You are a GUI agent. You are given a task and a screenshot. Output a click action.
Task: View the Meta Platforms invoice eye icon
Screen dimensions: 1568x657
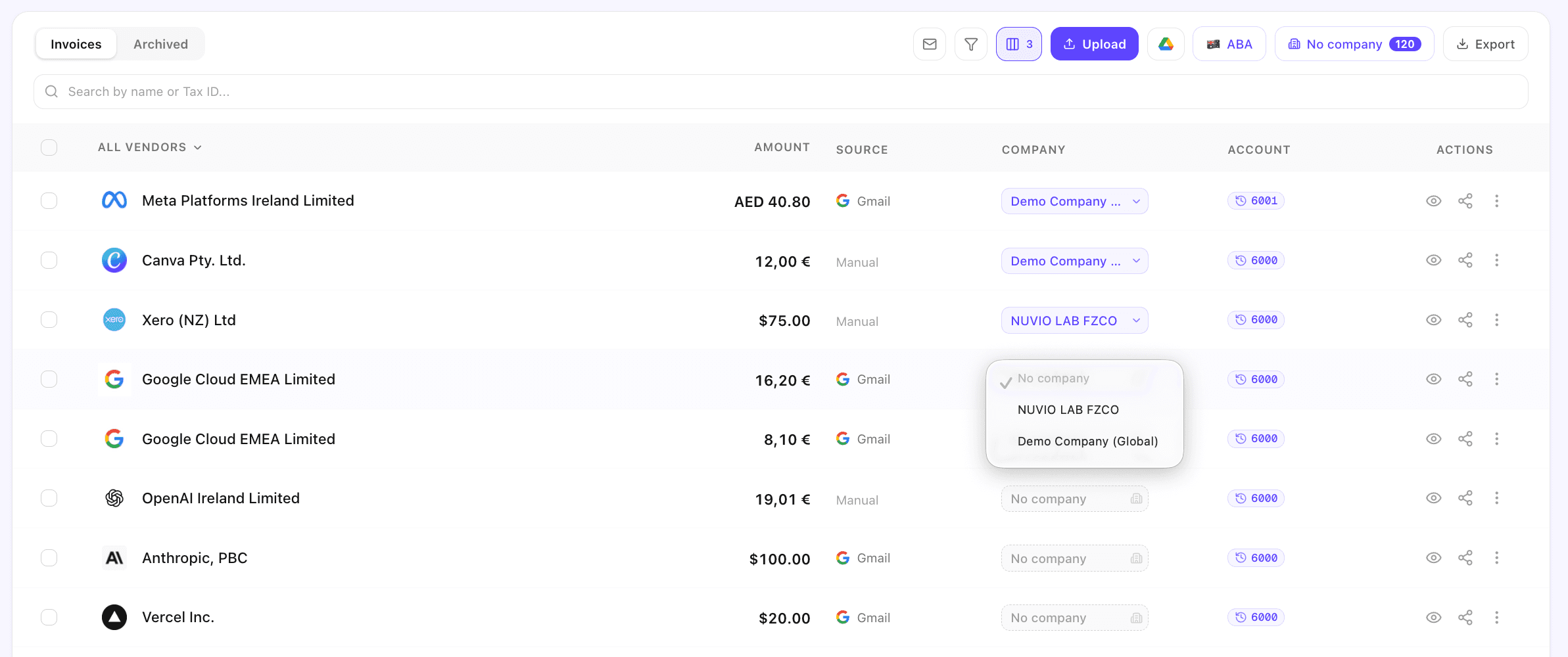click(1433, 201)
